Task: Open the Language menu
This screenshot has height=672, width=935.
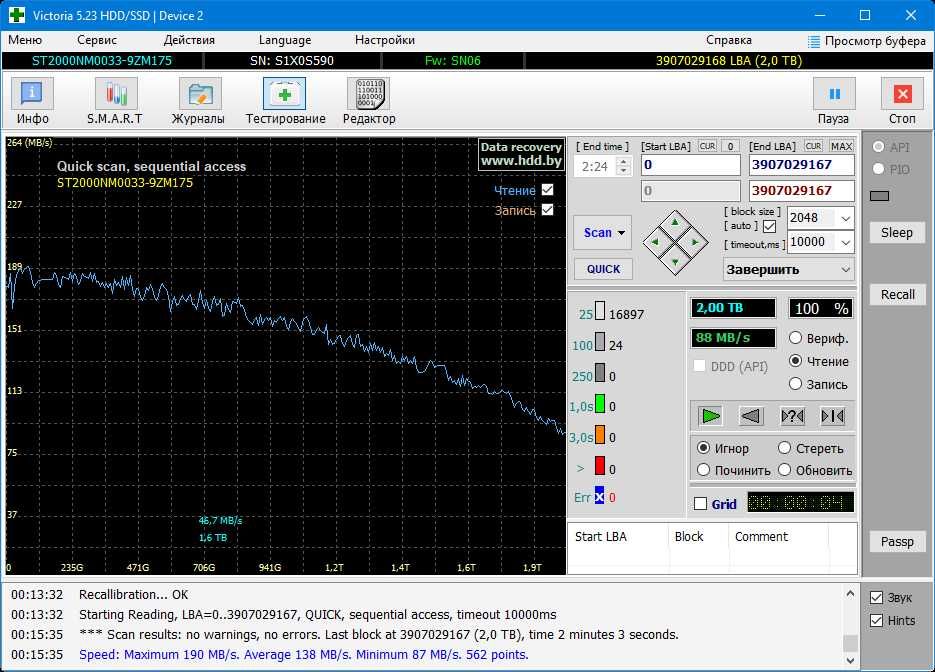Action: click(x=285, y=40)
